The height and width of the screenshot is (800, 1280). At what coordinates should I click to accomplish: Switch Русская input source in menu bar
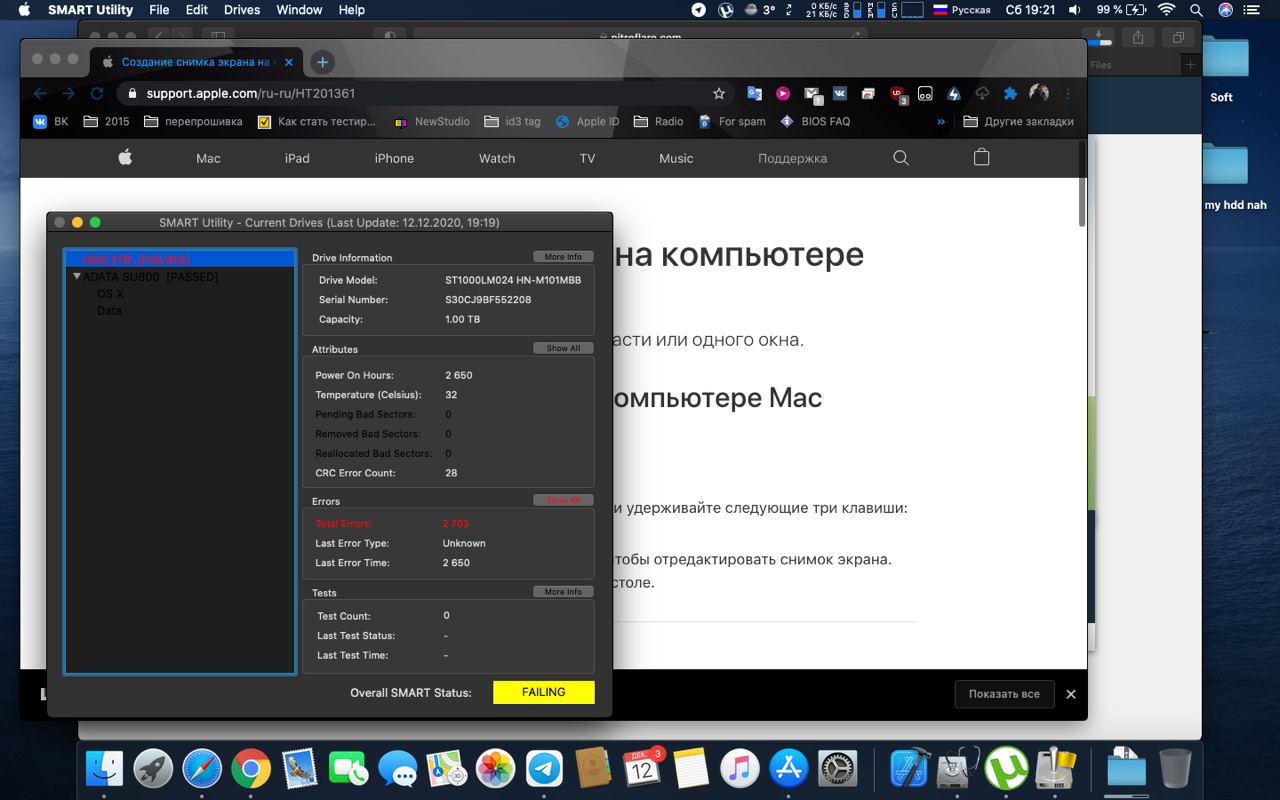click(x=961, y=10)
